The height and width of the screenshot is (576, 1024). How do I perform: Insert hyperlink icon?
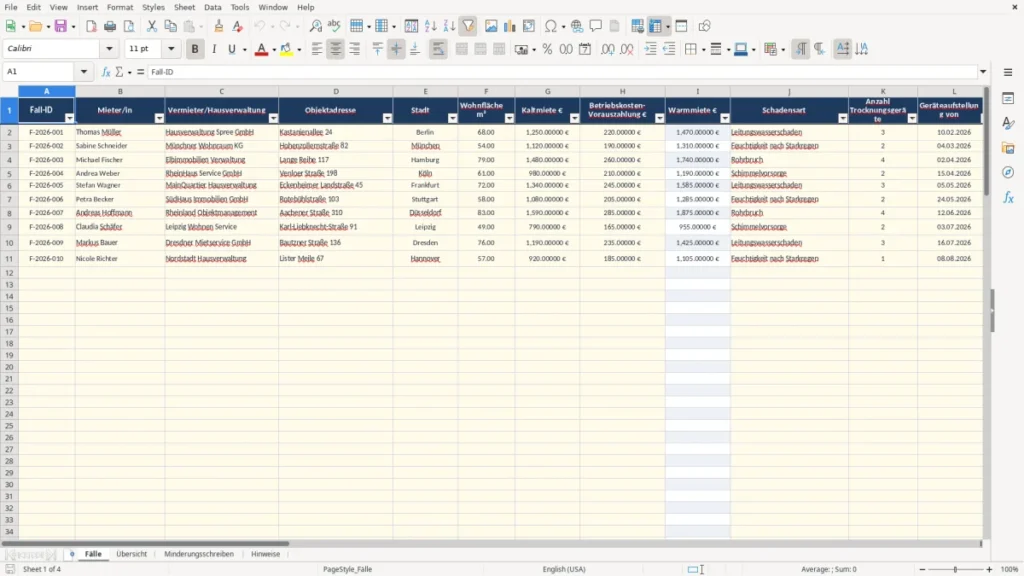(577, 26)
